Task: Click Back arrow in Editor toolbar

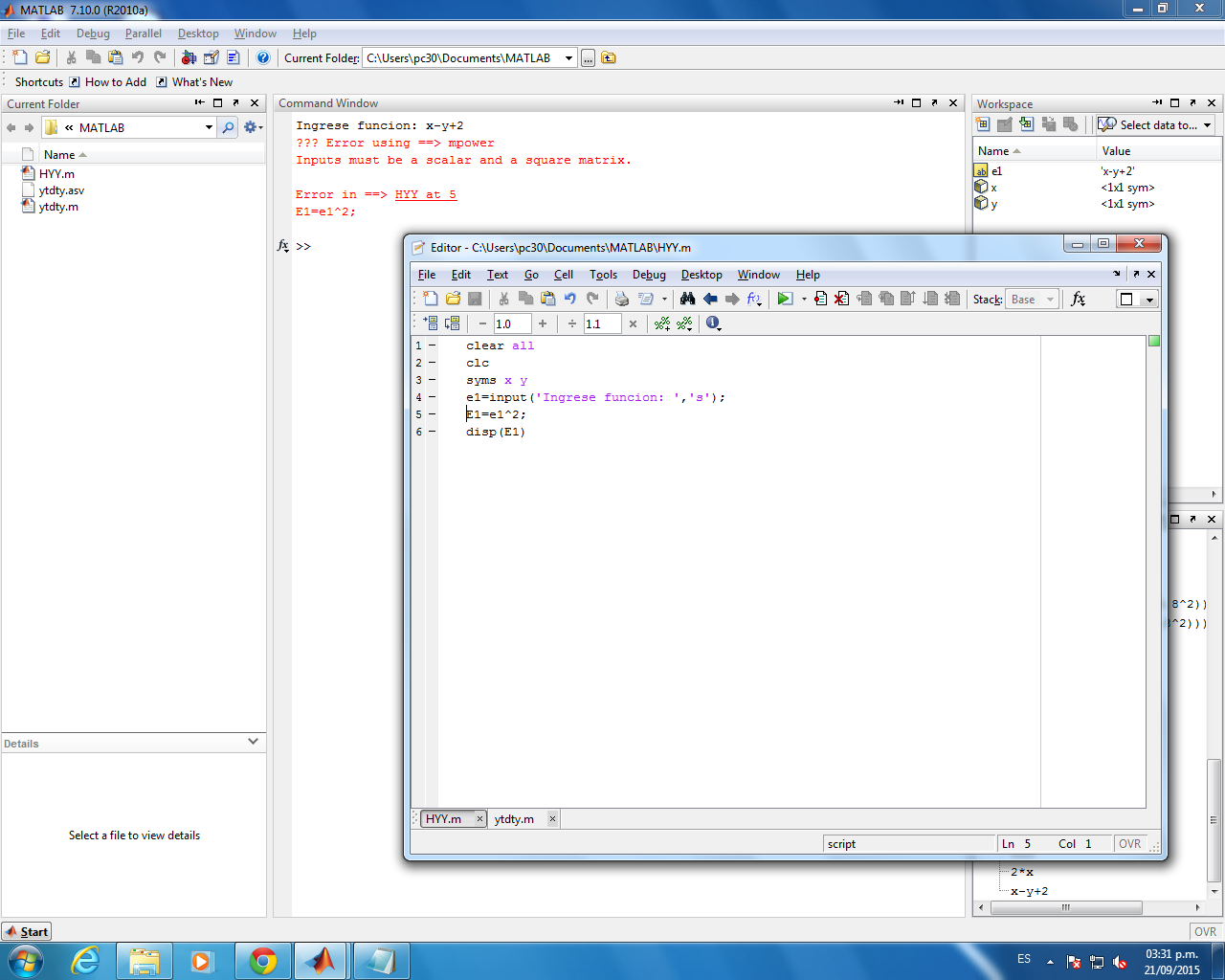Action: [x=710, y=299]
